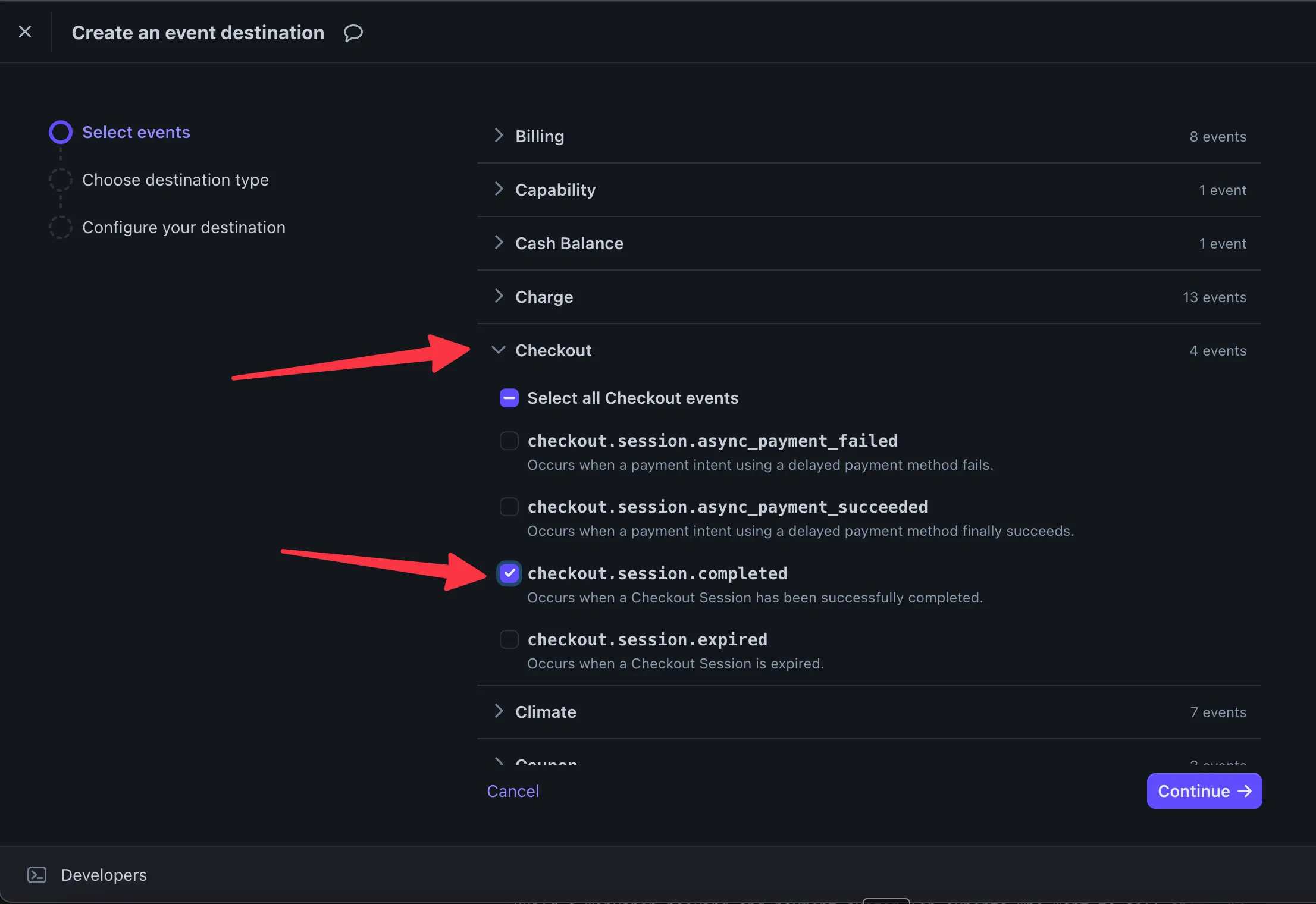The image size is (1316, 904).
Task: Click the Select events step circle
Action: coord(60,131)
